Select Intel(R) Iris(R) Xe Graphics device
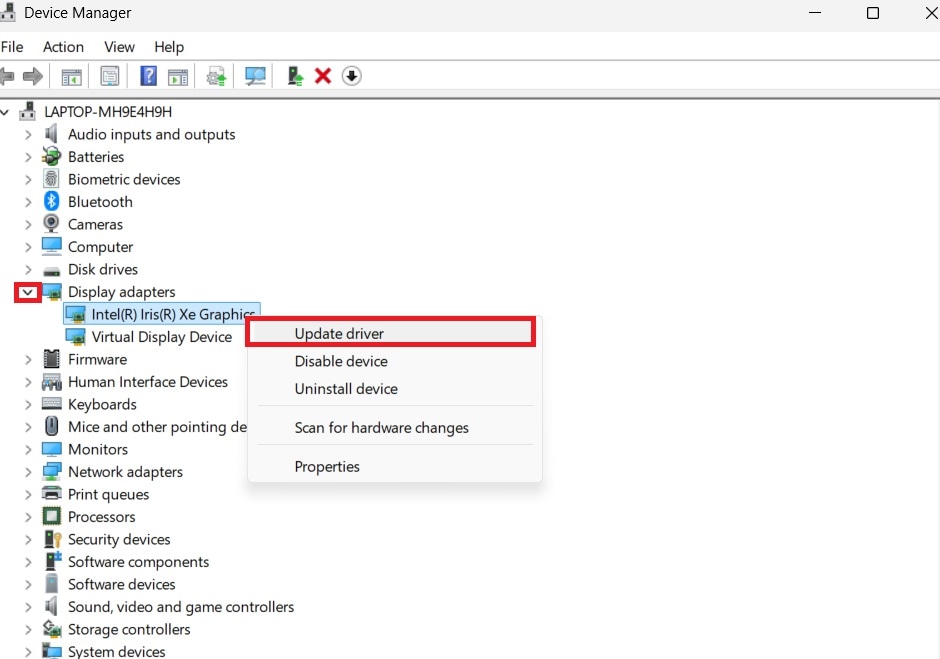 162,314
